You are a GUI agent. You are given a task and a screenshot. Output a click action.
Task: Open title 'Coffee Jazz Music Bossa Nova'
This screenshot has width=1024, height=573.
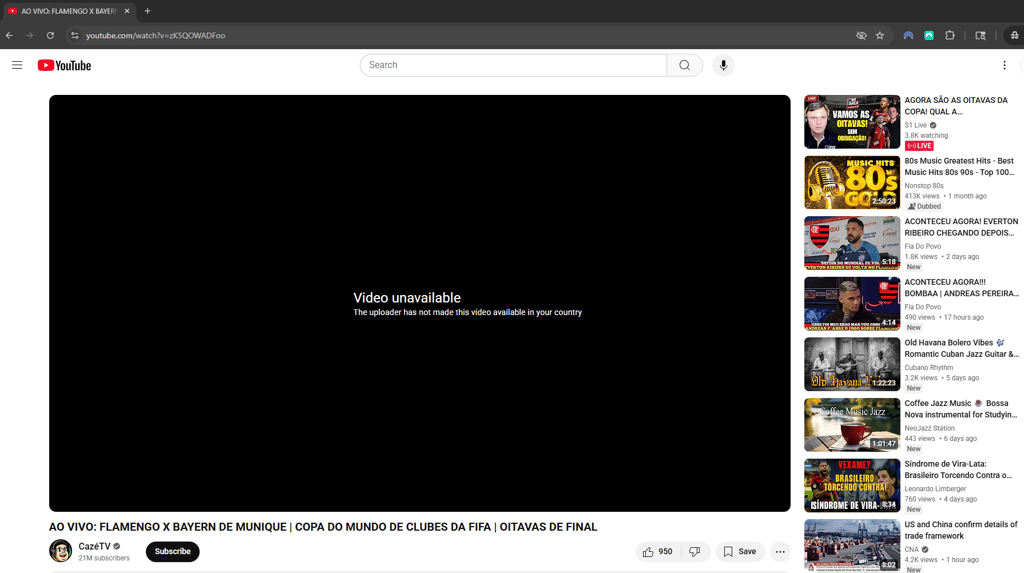tap(961, 409)
